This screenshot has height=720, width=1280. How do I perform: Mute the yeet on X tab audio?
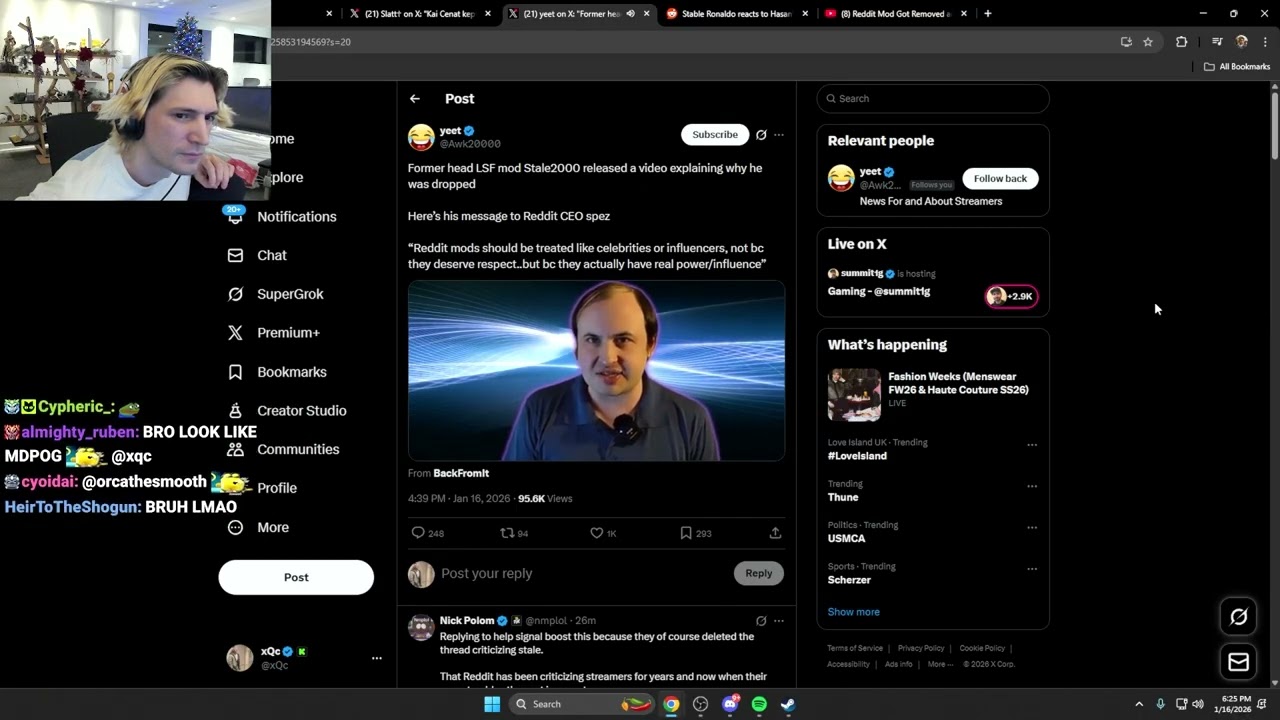coord(630,14)
